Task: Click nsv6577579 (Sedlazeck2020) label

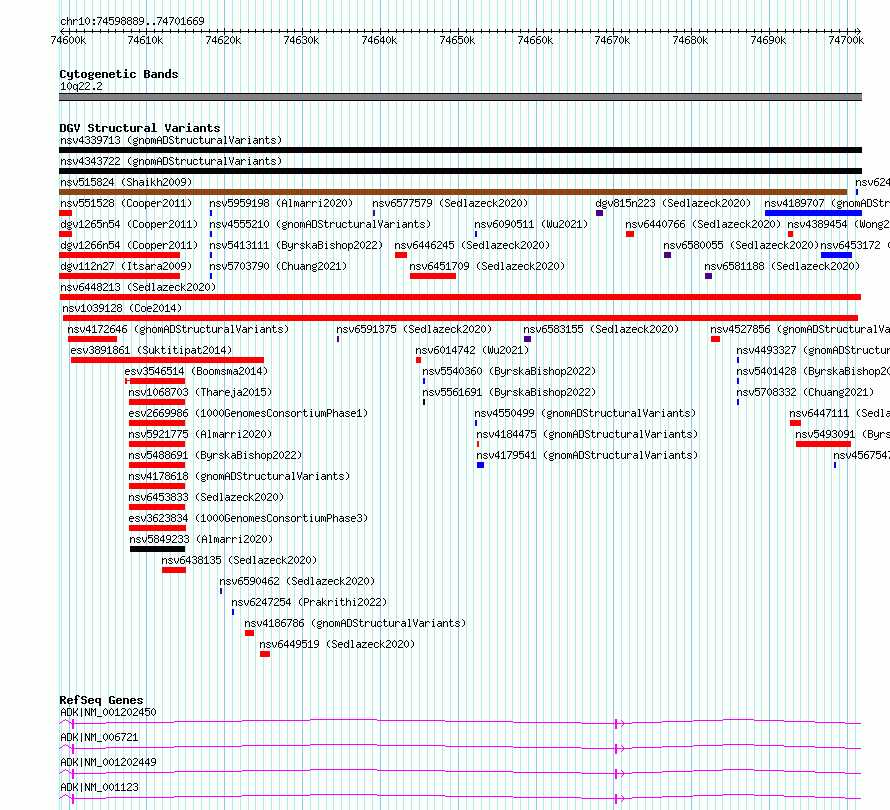Action: (450, 203)
